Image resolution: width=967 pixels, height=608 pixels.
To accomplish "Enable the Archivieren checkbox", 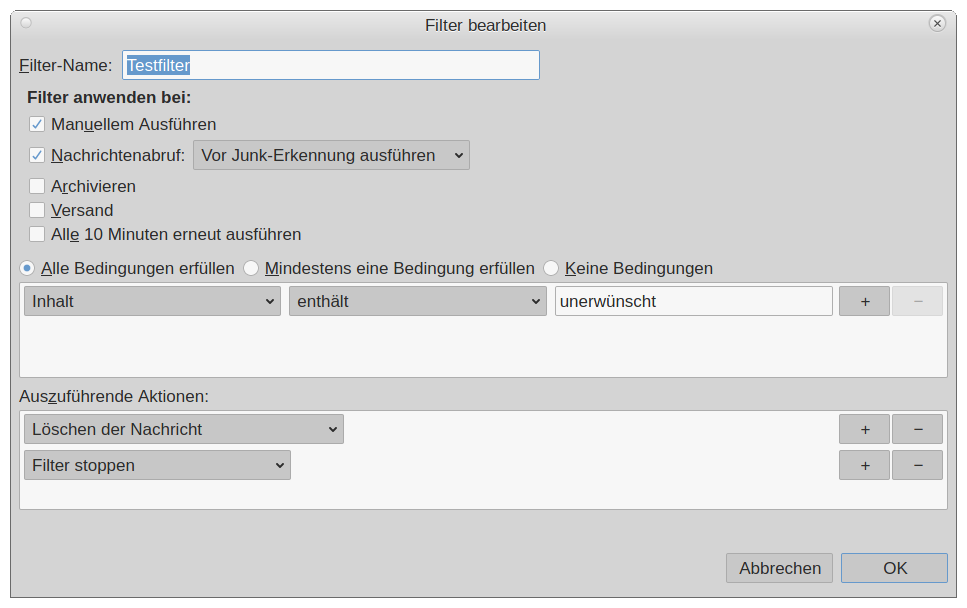I will pyautogui.click(x=37, y=186).
